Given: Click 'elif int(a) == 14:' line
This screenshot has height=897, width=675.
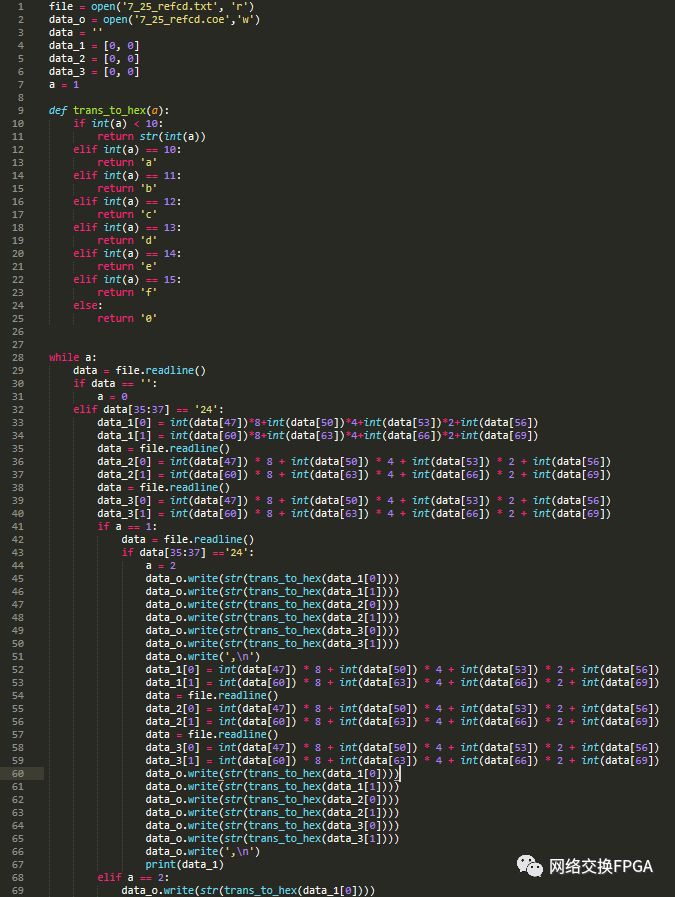Looking at the screenshot, I should coord(127,253).
